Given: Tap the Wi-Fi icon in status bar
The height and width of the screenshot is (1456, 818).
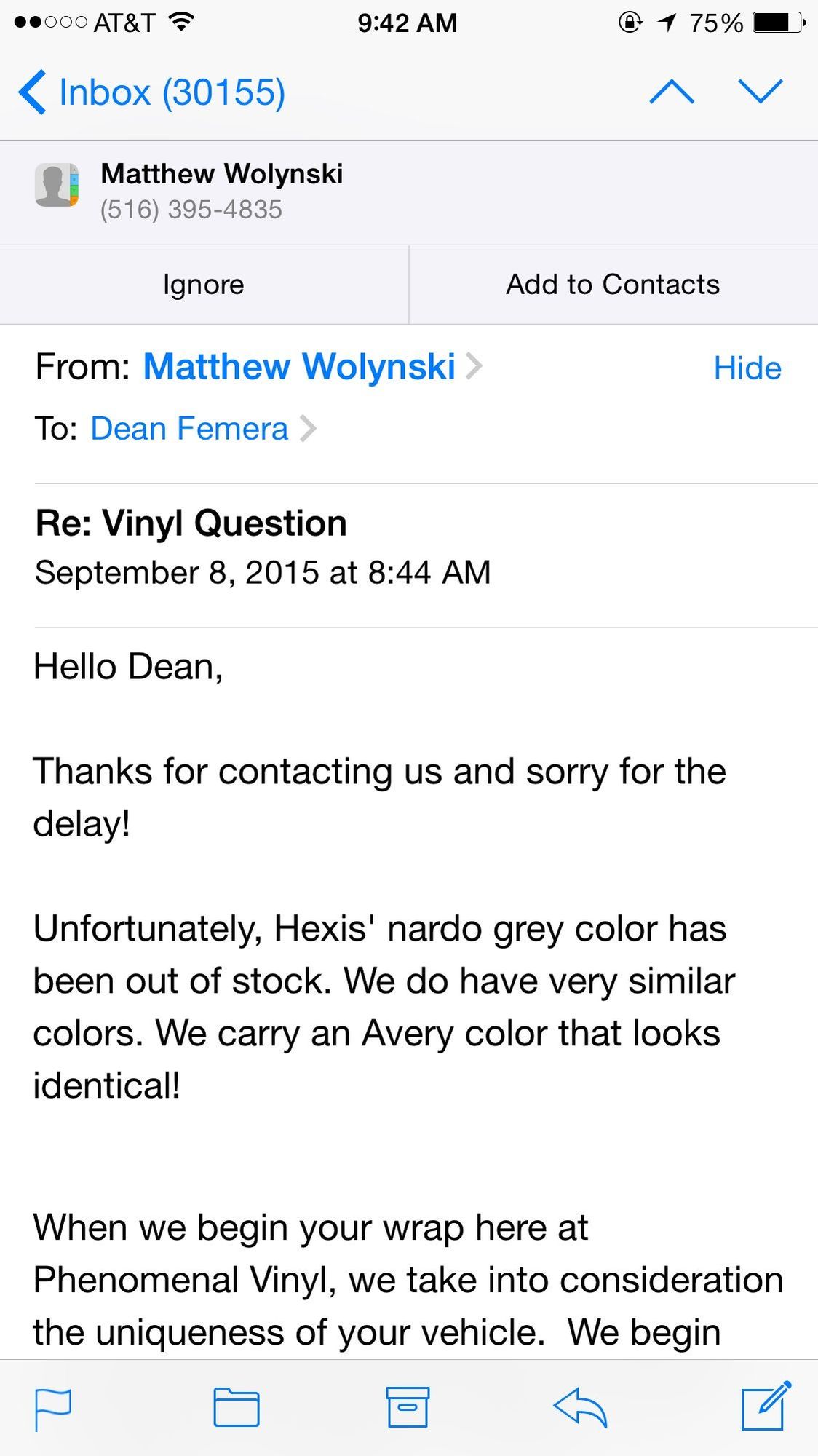Looking at the screenshot, I should tap(180, 22).
